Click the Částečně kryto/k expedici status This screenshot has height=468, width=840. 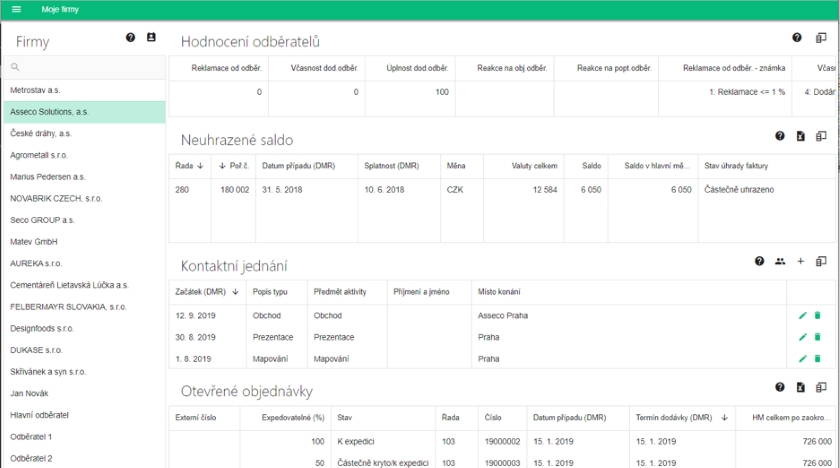[383, 463]
